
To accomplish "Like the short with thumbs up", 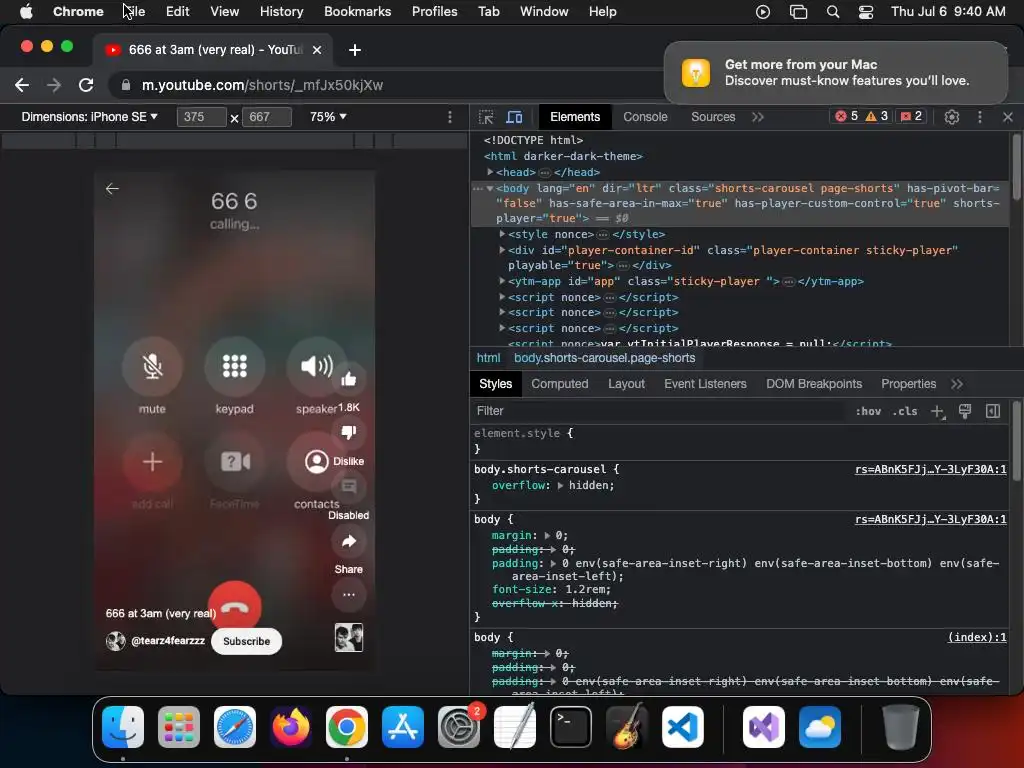I will point(349,379).
